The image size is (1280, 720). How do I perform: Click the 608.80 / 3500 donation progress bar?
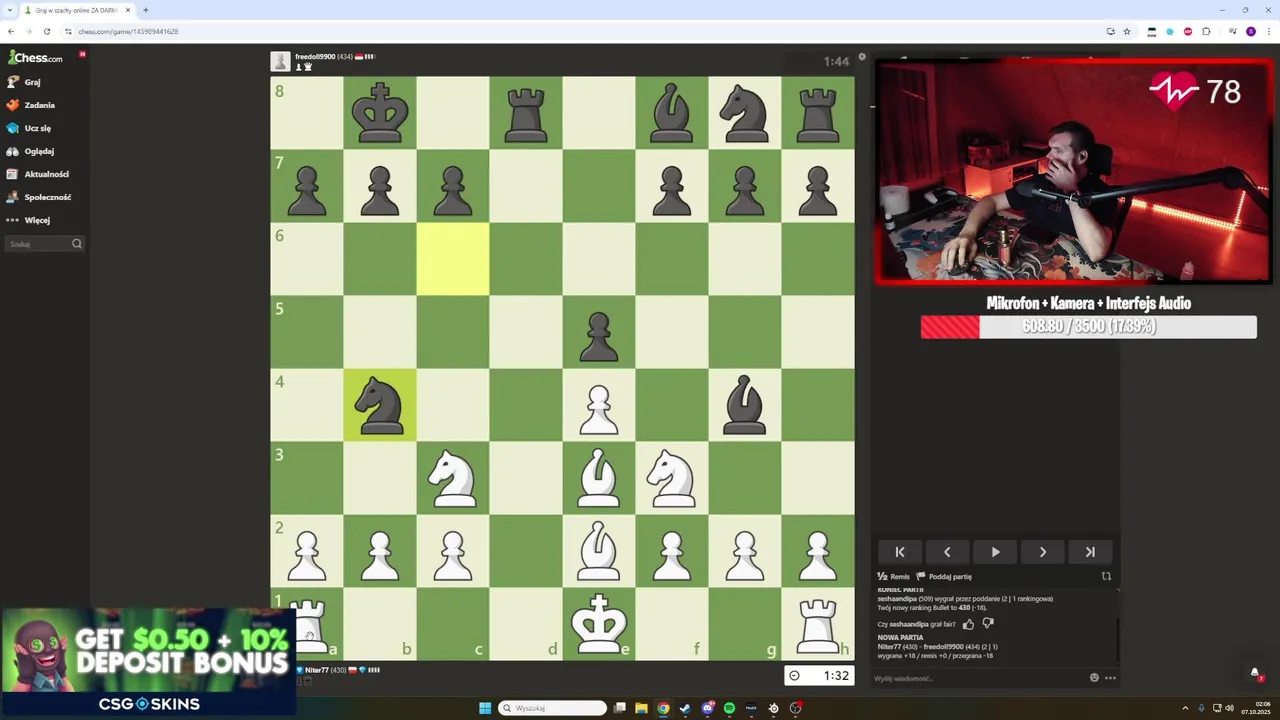point(1089,327)
